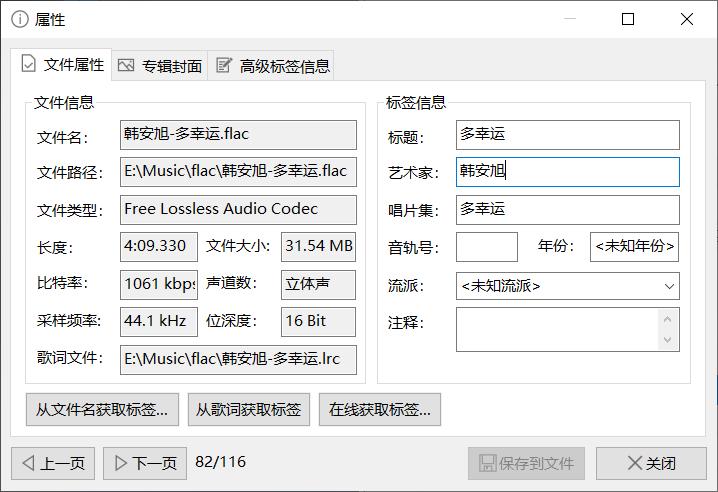Click the 注释 scrollbar up arrow
Screen dimensions: 718x492
pos(667,319)
